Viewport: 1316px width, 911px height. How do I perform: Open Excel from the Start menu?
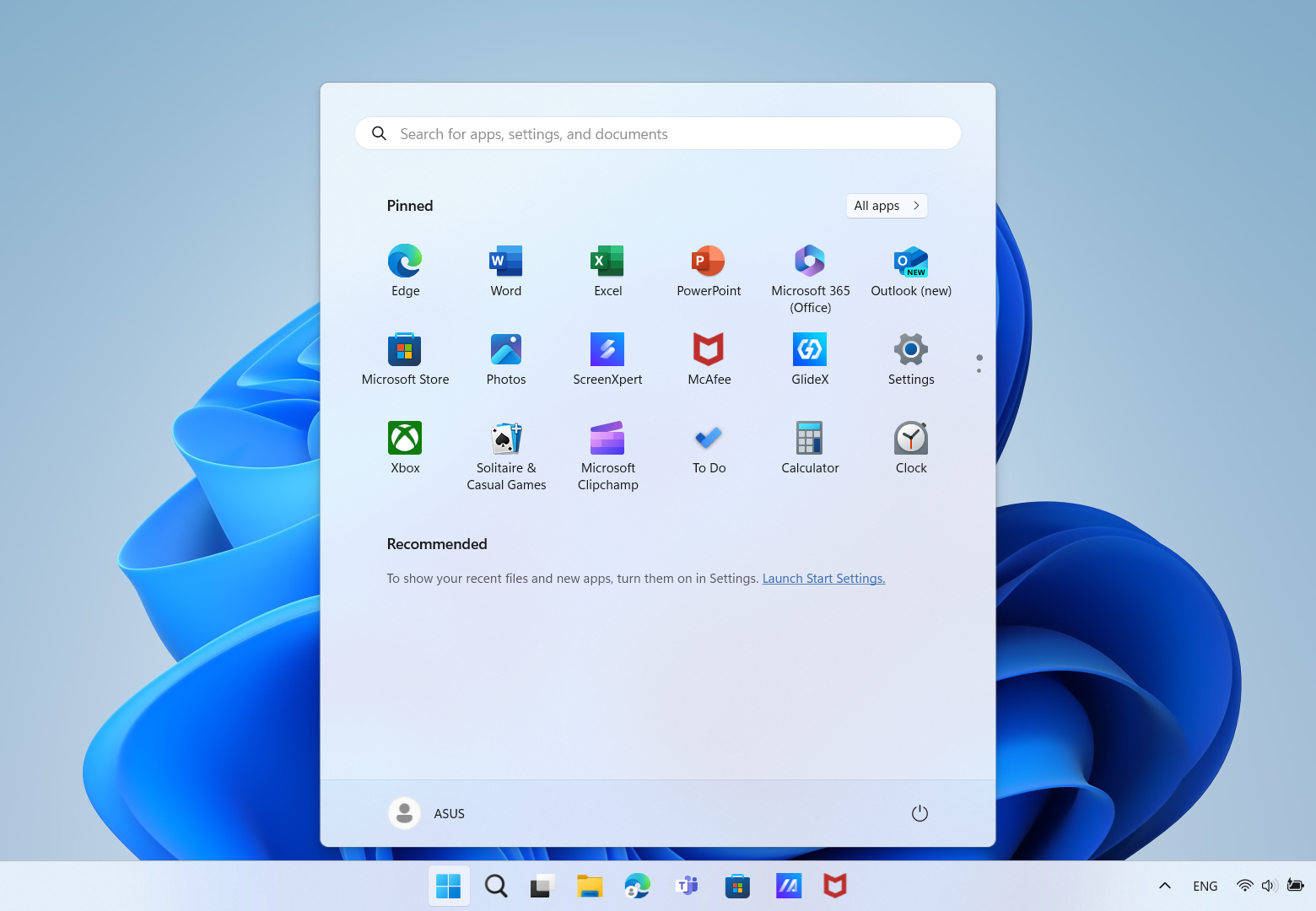coord(607,272)
